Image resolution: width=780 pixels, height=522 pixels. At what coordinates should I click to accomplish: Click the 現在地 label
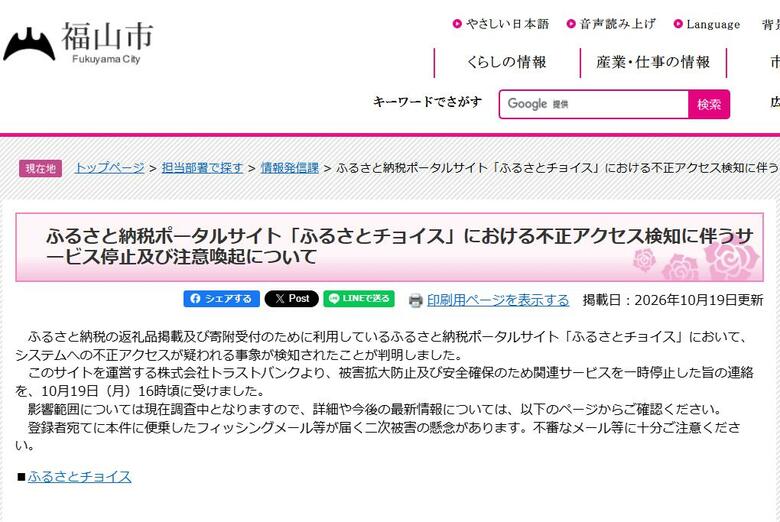click(x=41, y=168)
